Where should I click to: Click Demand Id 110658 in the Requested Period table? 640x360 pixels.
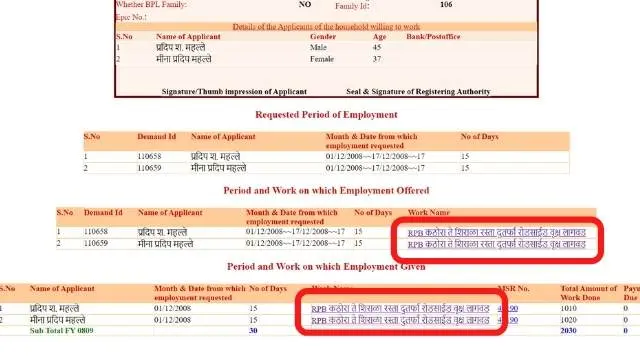(149, 156)
